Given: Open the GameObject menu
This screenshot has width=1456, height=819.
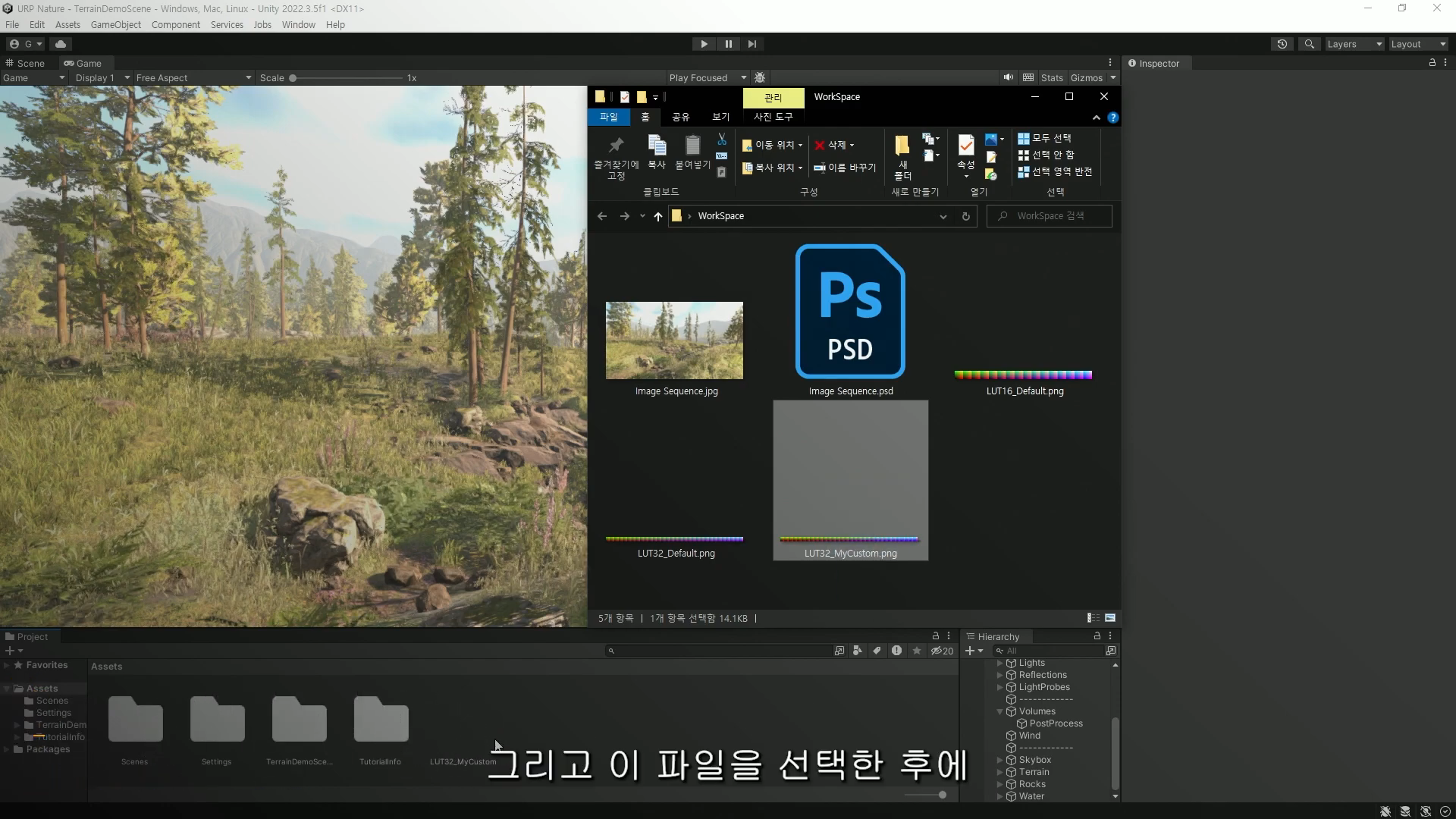Looking at the screenshot, I should coord(115,24).
